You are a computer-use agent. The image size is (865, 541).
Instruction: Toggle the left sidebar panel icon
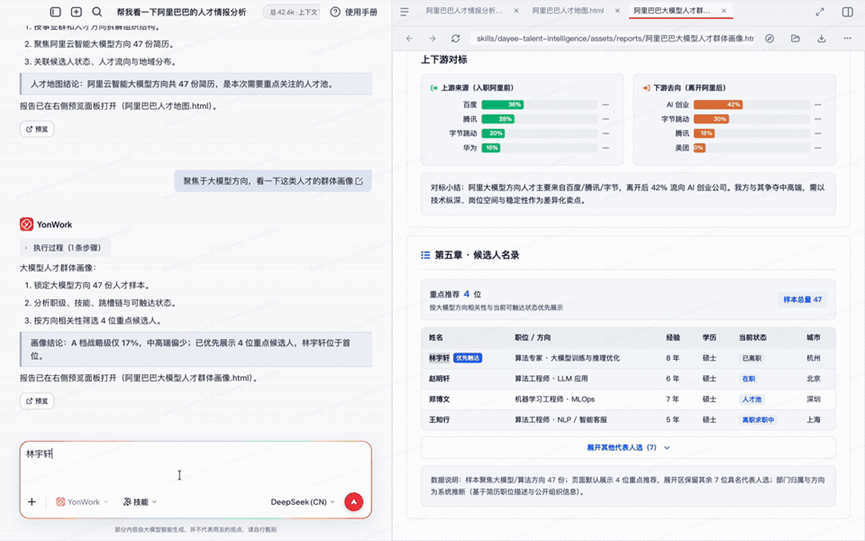pos(55,12)
